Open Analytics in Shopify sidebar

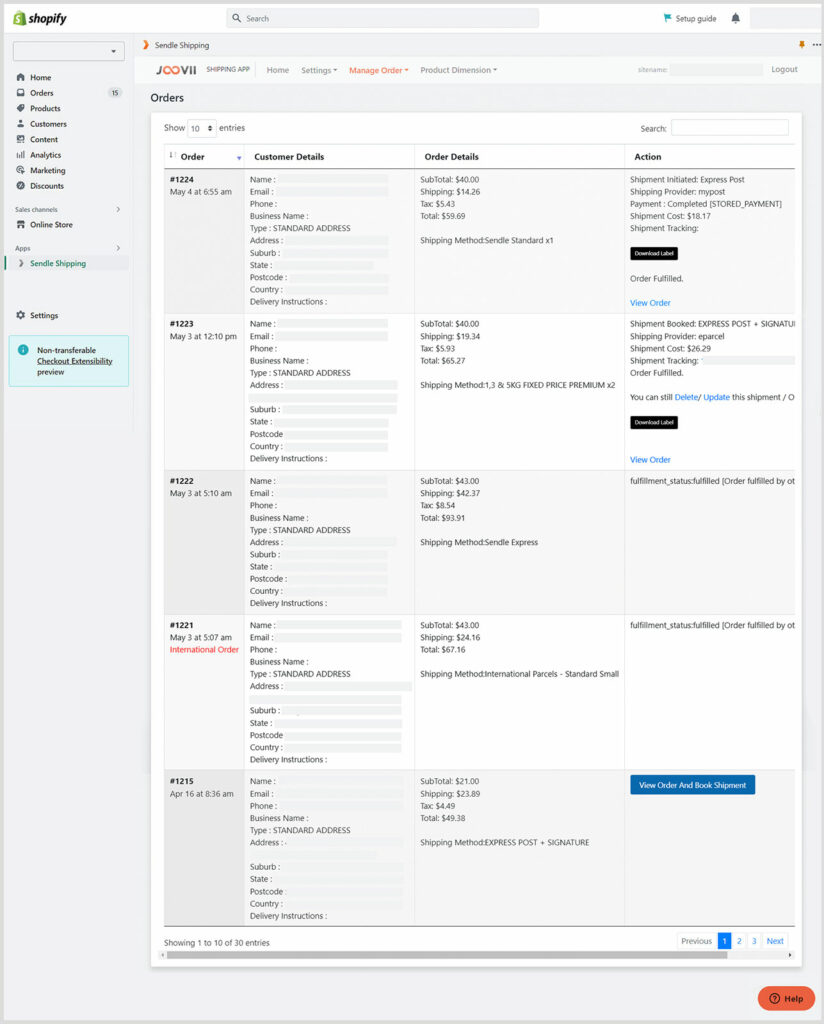[x=46, y=155]
